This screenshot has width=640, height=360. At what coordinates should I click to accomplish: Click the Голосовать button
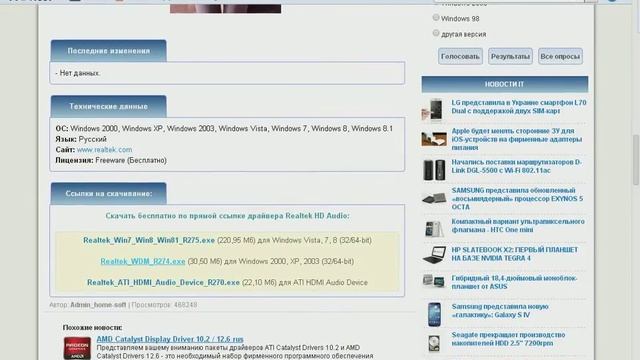pos(460,56)
